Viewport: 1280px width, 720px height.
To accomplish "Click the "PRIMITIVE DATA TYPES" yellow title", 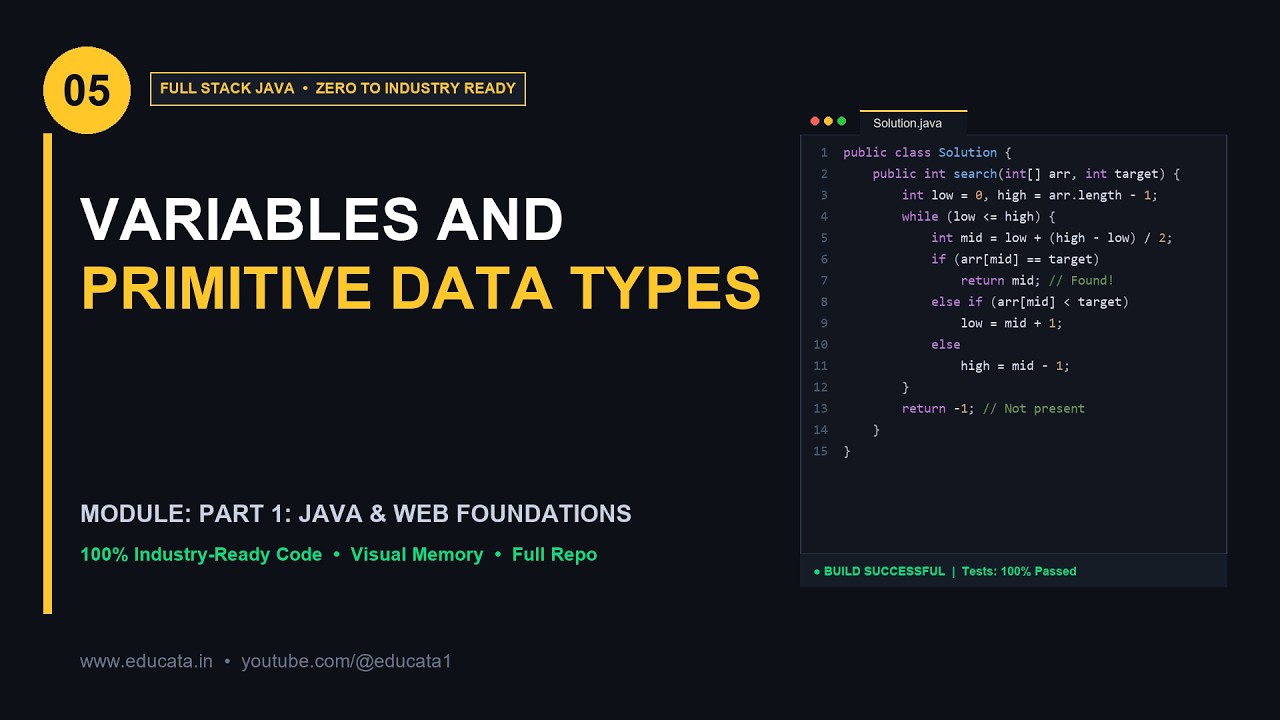I will click(421, 288).
